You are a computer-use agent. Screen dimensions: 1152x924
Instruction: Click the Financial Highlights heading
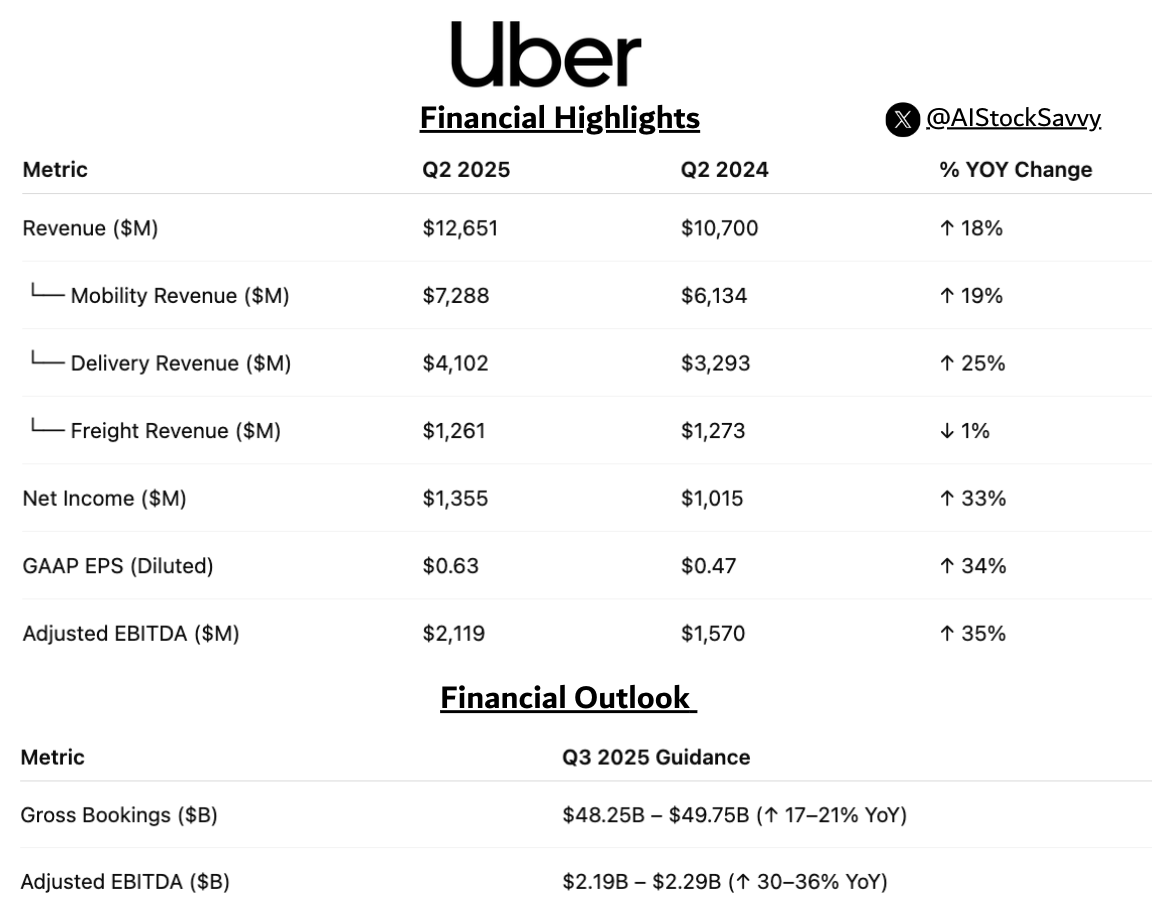coord(560,118)
